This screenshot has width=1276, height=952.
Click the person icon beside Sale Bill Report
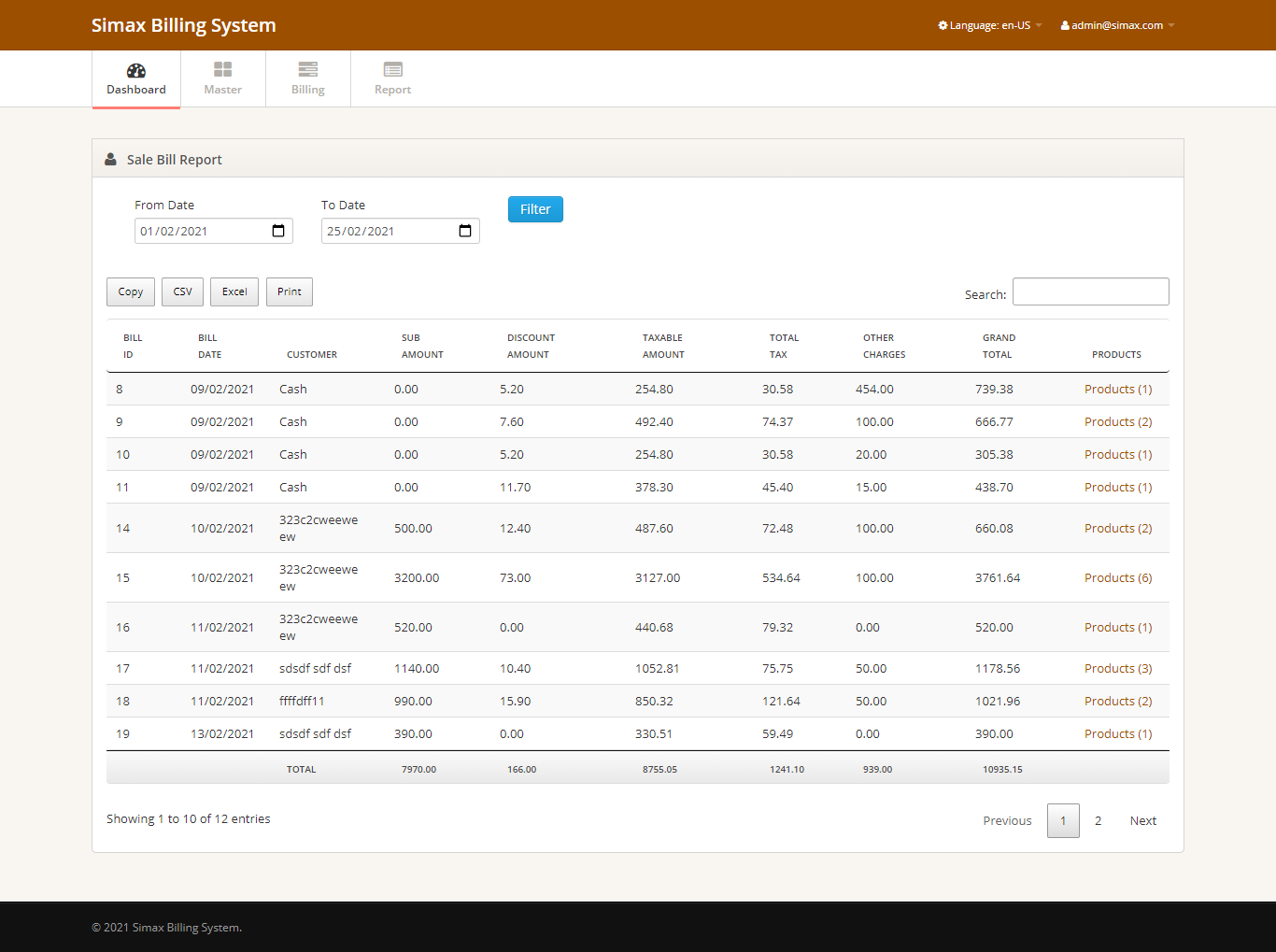tap(110, 159)
